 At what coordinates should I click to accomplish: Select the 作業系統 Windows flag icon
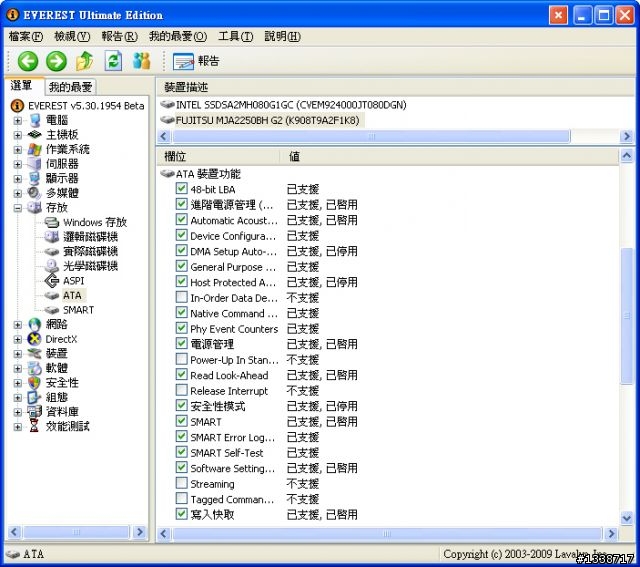(35, 149)
